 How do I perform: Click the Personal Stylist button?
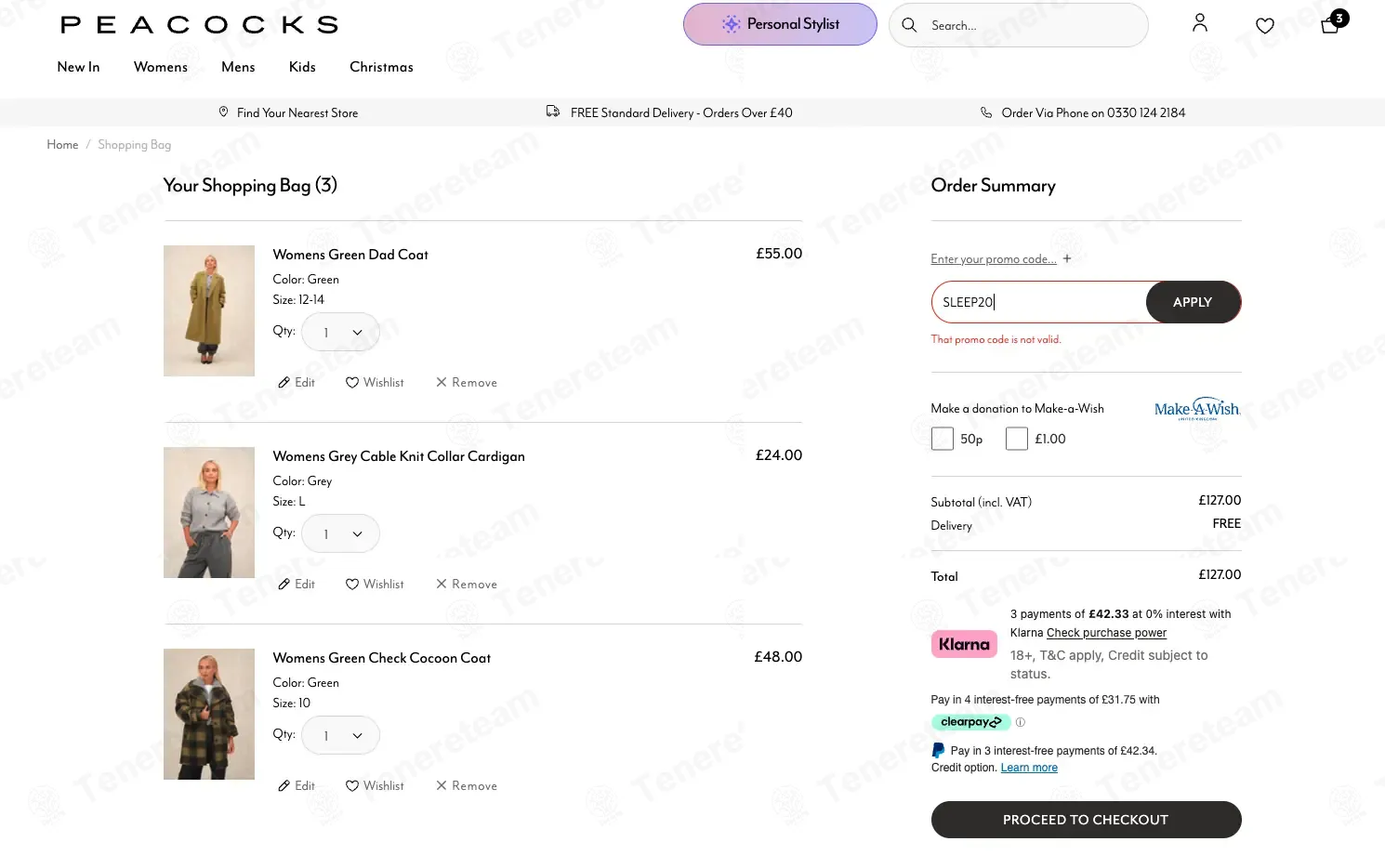(780, 24)
